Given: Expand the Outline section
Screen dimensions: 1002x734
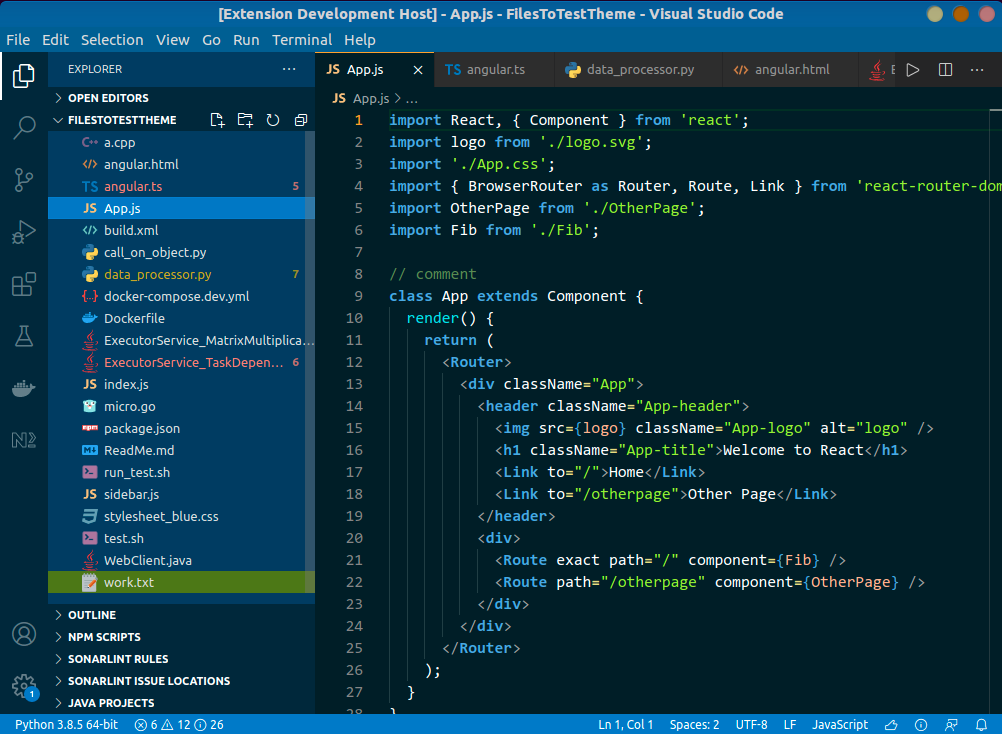Looking at the screenshot, I should coord(181,615).
